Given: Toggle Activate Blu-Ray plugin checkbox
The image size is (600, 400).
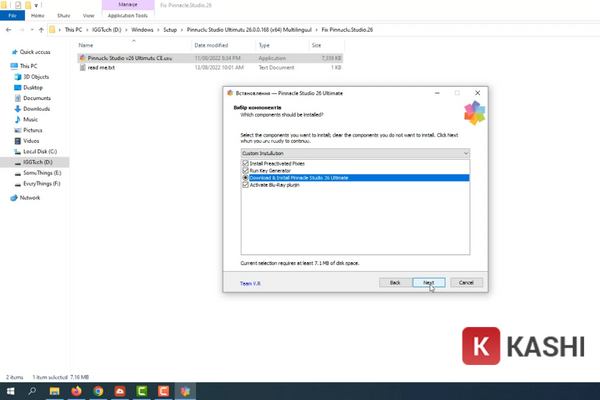Looking at the screenshot, I should point(245,184).
